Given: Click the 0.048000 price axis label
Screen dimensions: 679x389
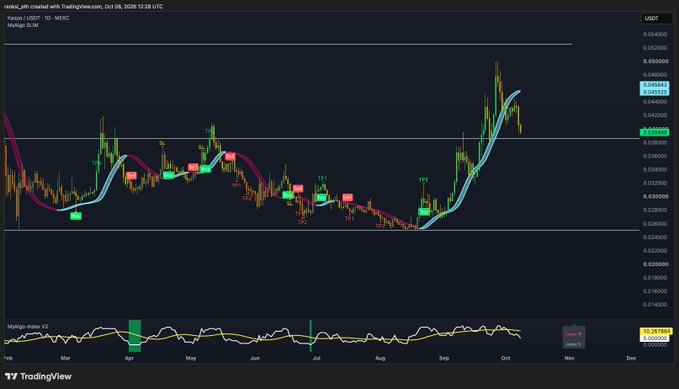Looking at the screenshot, I should click(x=655, y=75).
